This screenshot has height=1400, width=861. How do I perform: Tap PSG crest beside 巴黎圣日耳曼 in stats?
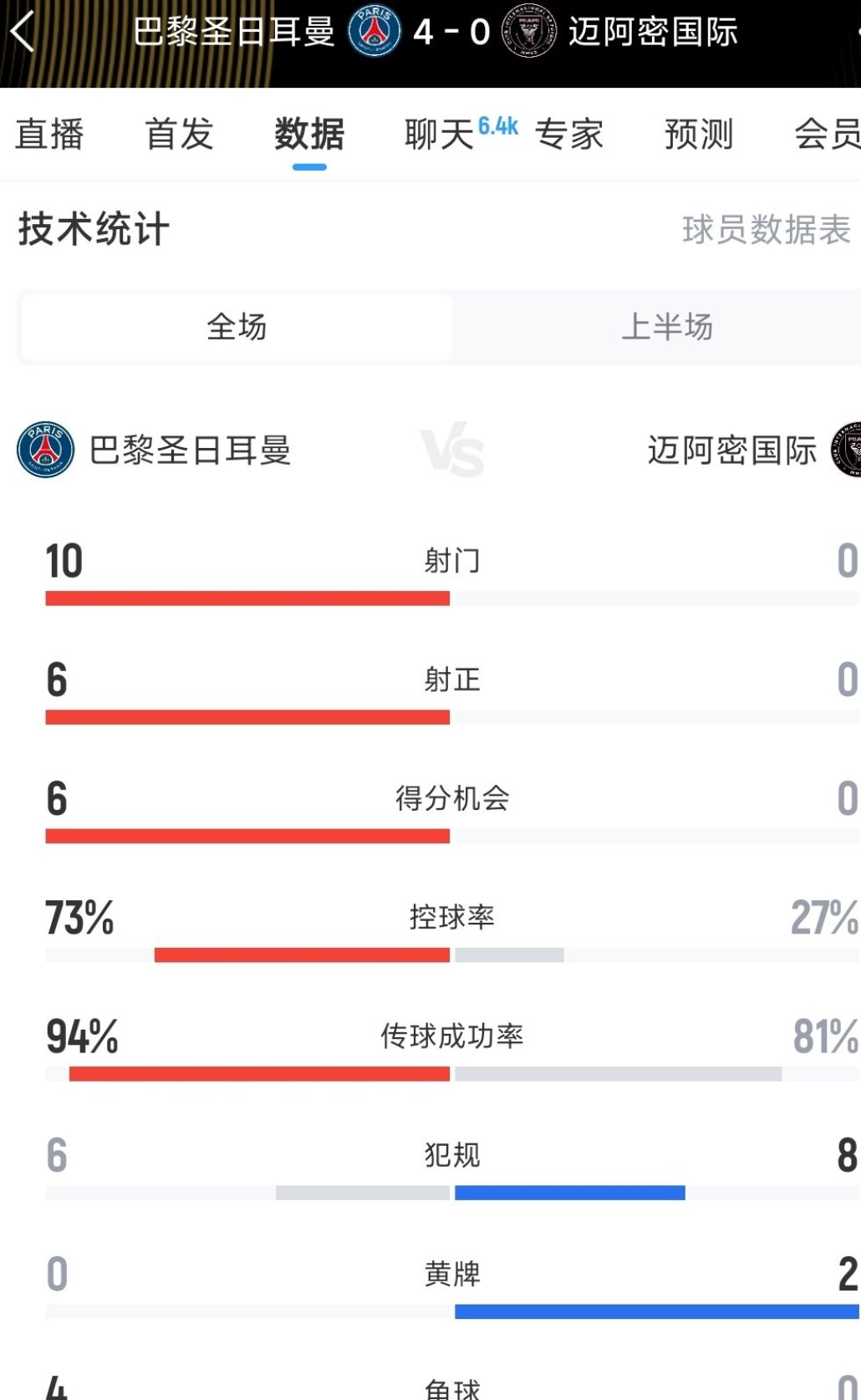pos(46,450)
